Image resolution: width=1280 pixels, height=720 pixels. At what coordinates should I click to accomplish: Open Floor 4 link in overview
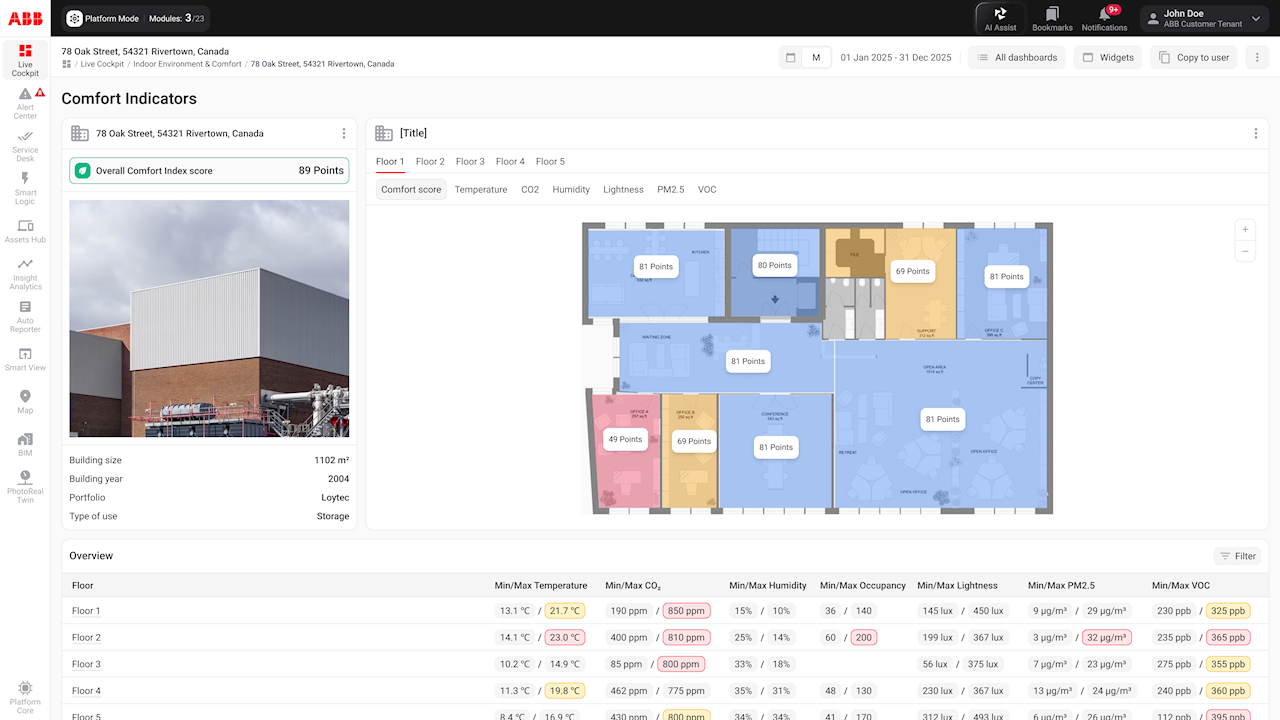[86, 691]
